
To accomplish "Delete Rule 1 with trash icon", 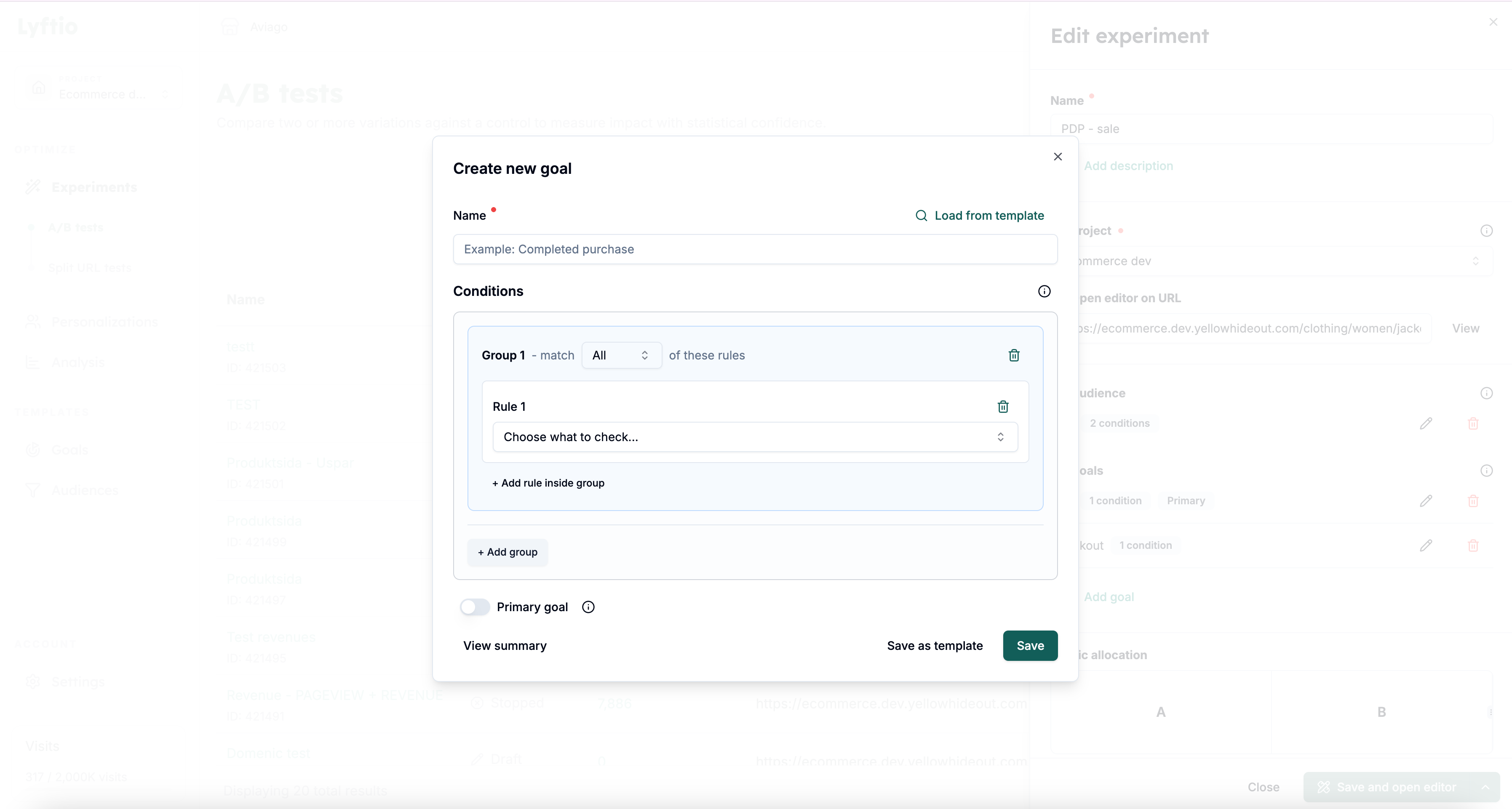I will pos(1003,407).
